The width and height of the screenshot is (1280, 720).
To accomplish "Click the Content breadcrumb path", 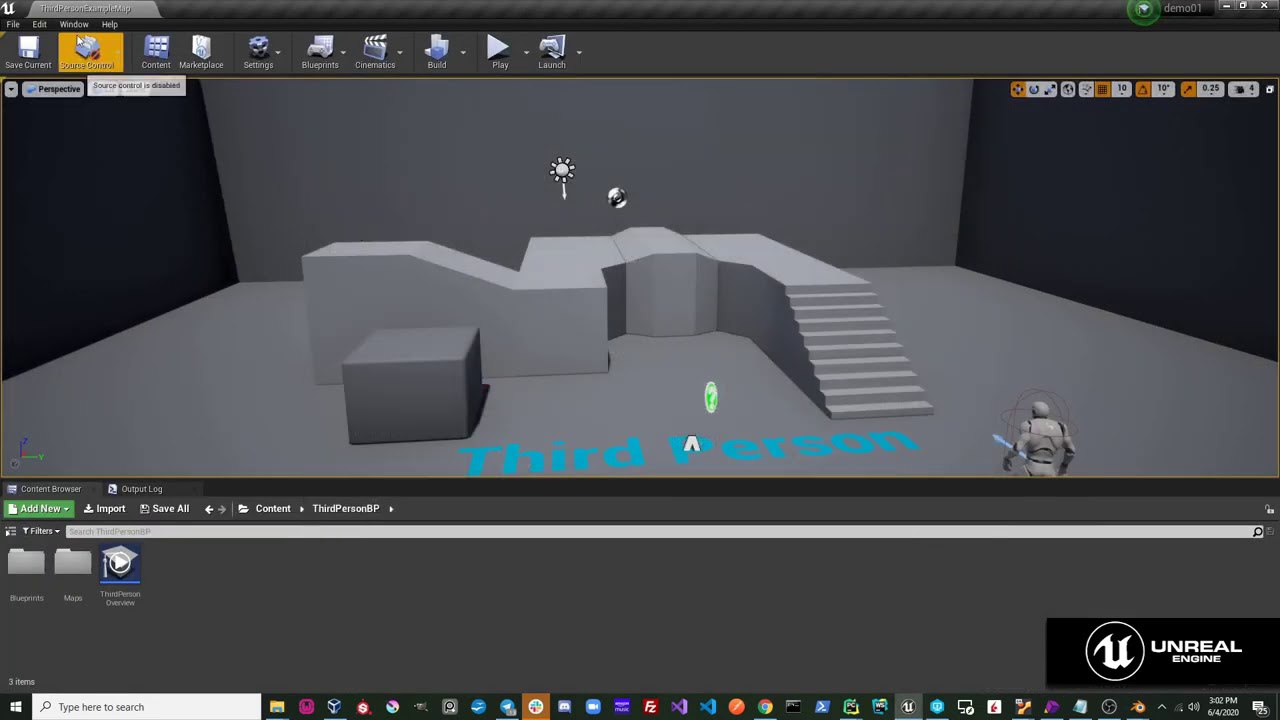I will click(272, 509).
